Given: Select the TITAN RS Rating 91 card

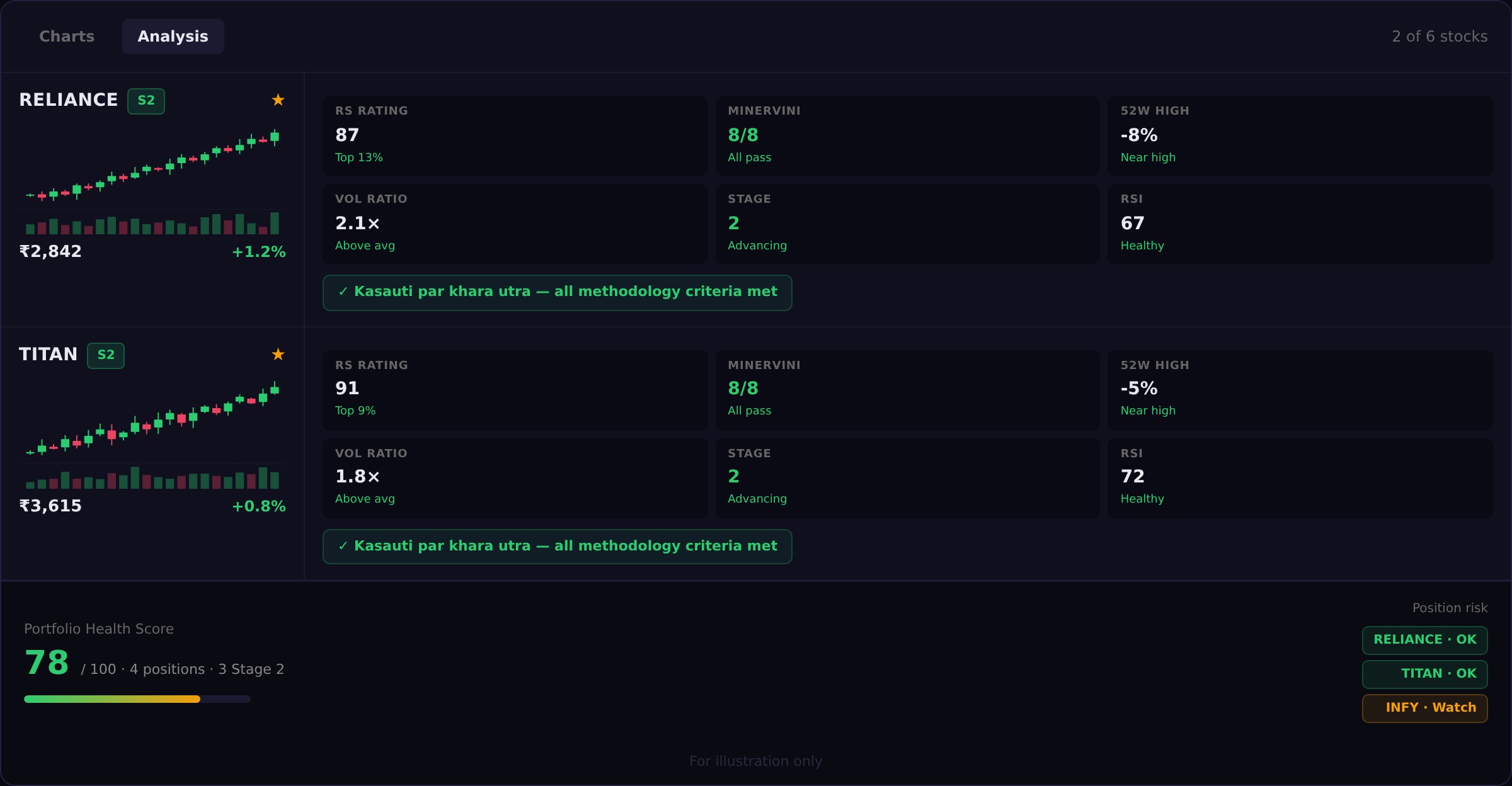Looking at the screenshot, I should (x=515, y=390).
